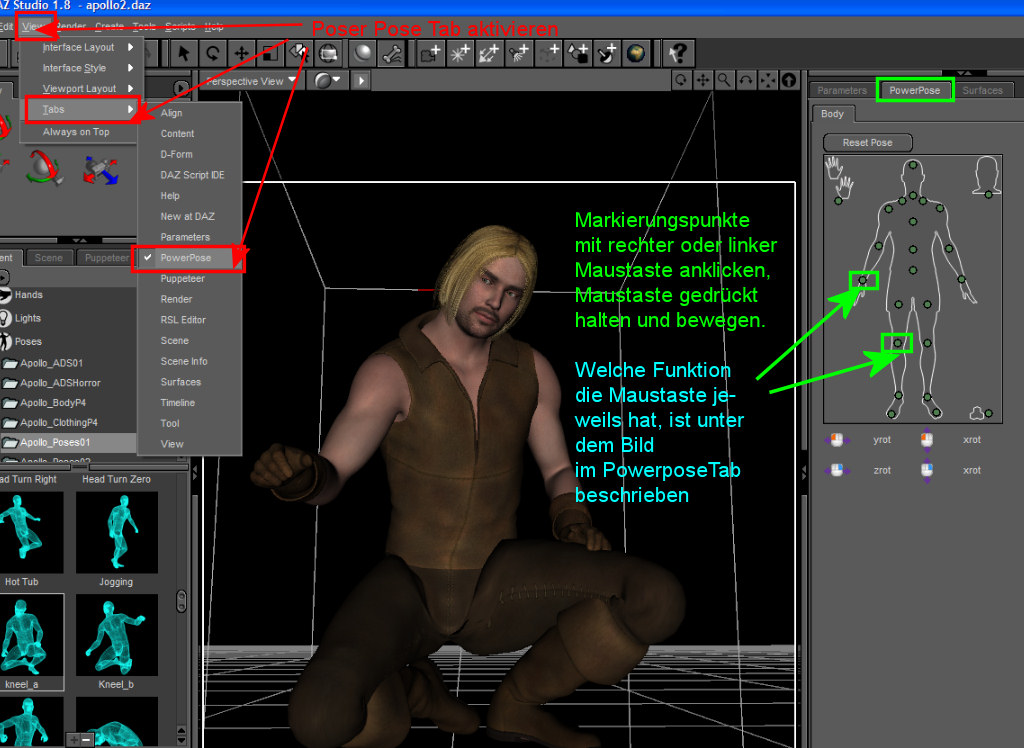This screenshot has width=1024, height=748.
Task: Apply the kneel_a pose thumbnail
Action: [x=31, y=642]
